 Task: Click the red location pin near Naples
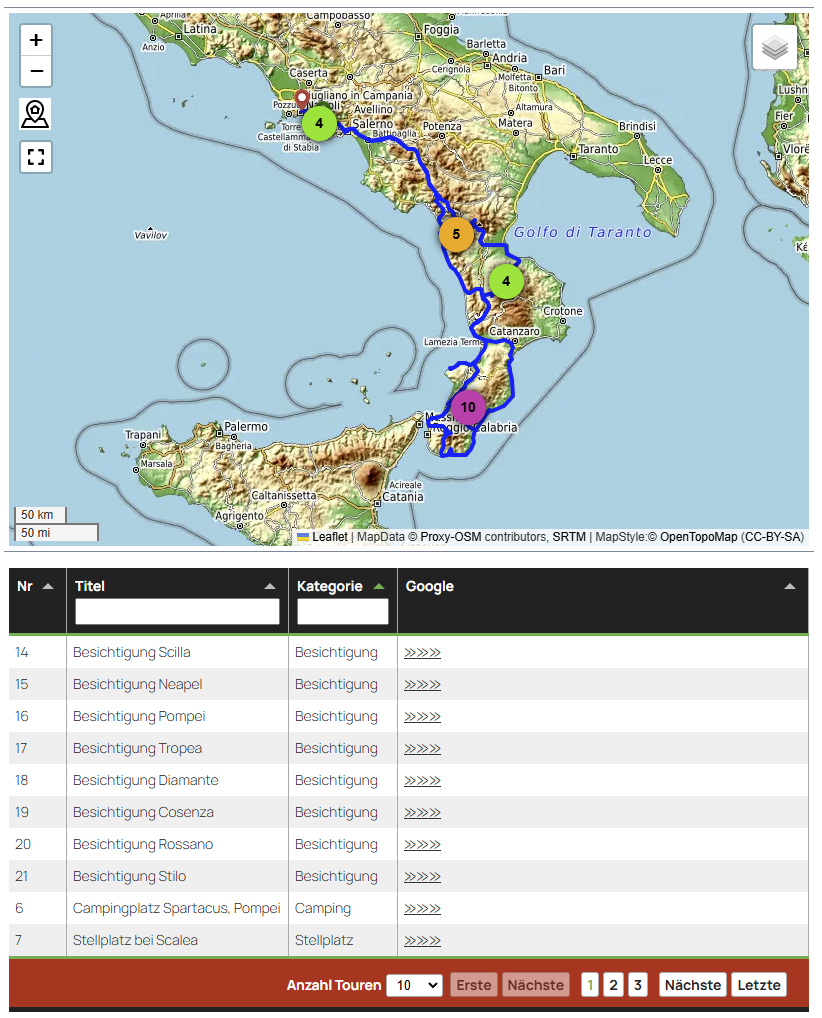click(x=301, y=99)
